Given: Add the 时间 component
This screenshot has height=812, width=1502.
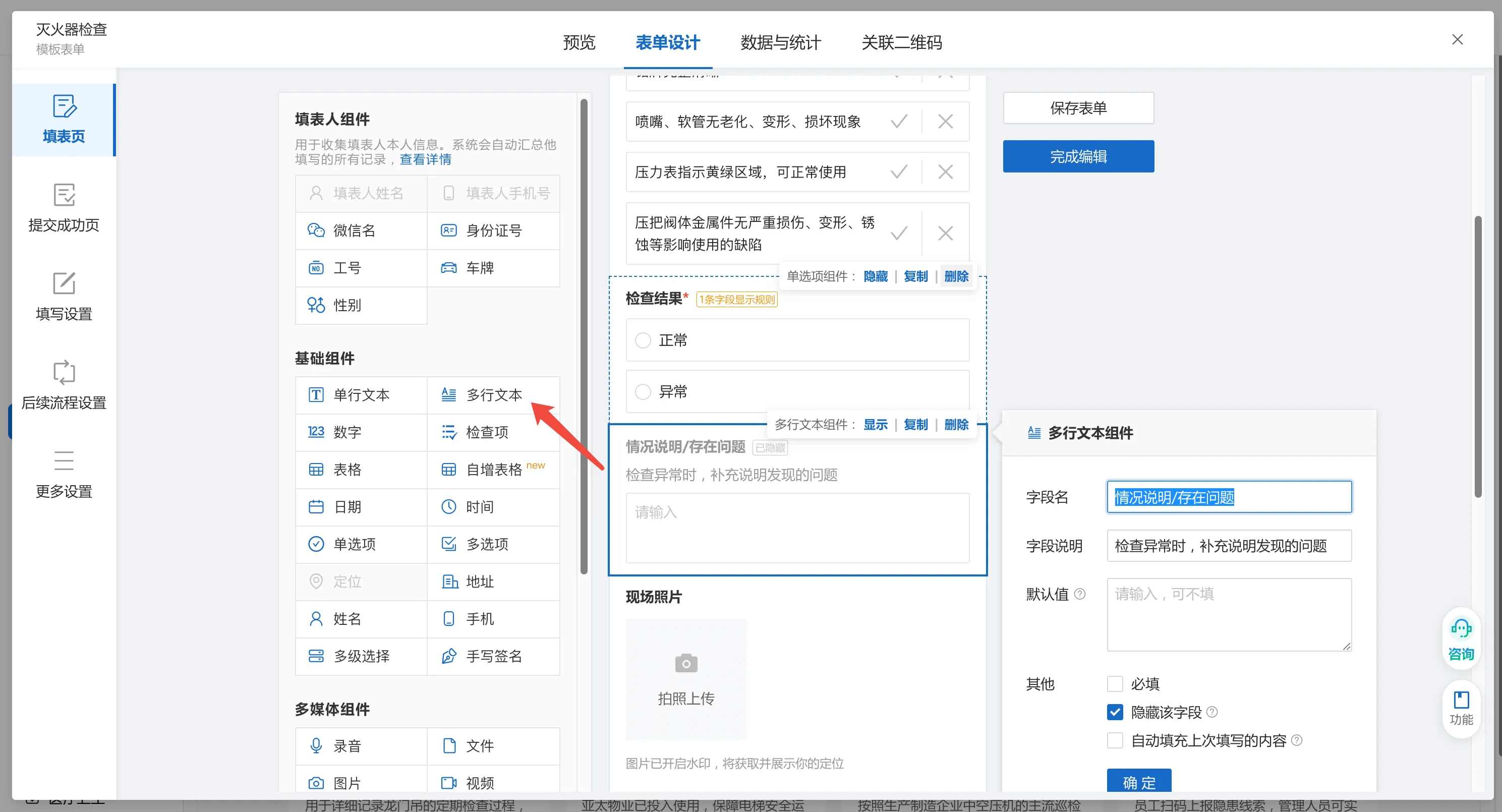Looking at the screenshot, I should pos(493,506).
